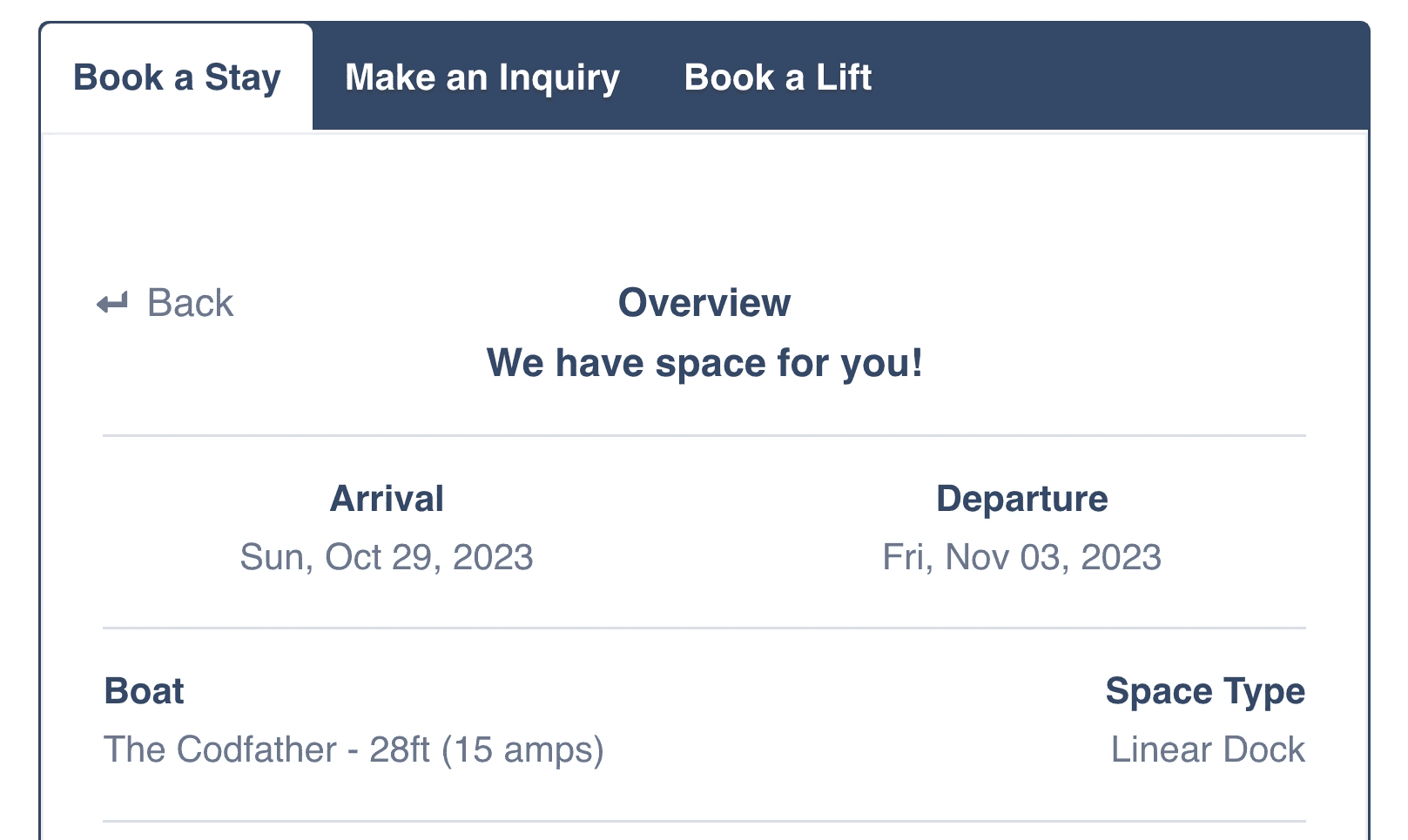Click the divider line separating dates from Boat
1408x840 pixels.
click(x=704, y=628)
